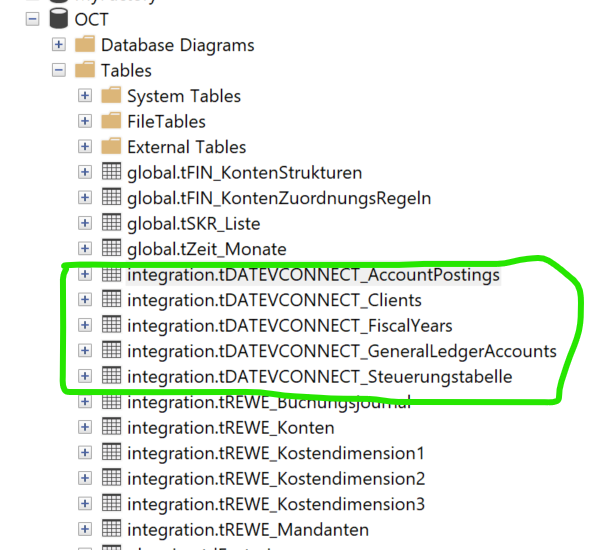Select the Tables label
This screenshot has width=609, height=550.
[x=126, y=71]
